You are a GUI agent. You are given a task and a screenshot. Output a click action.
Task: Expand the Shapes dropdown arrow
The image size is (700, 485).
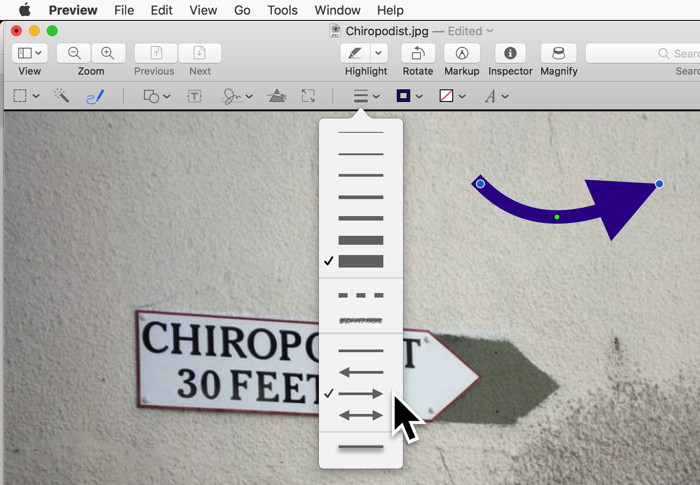pos(167,96)
